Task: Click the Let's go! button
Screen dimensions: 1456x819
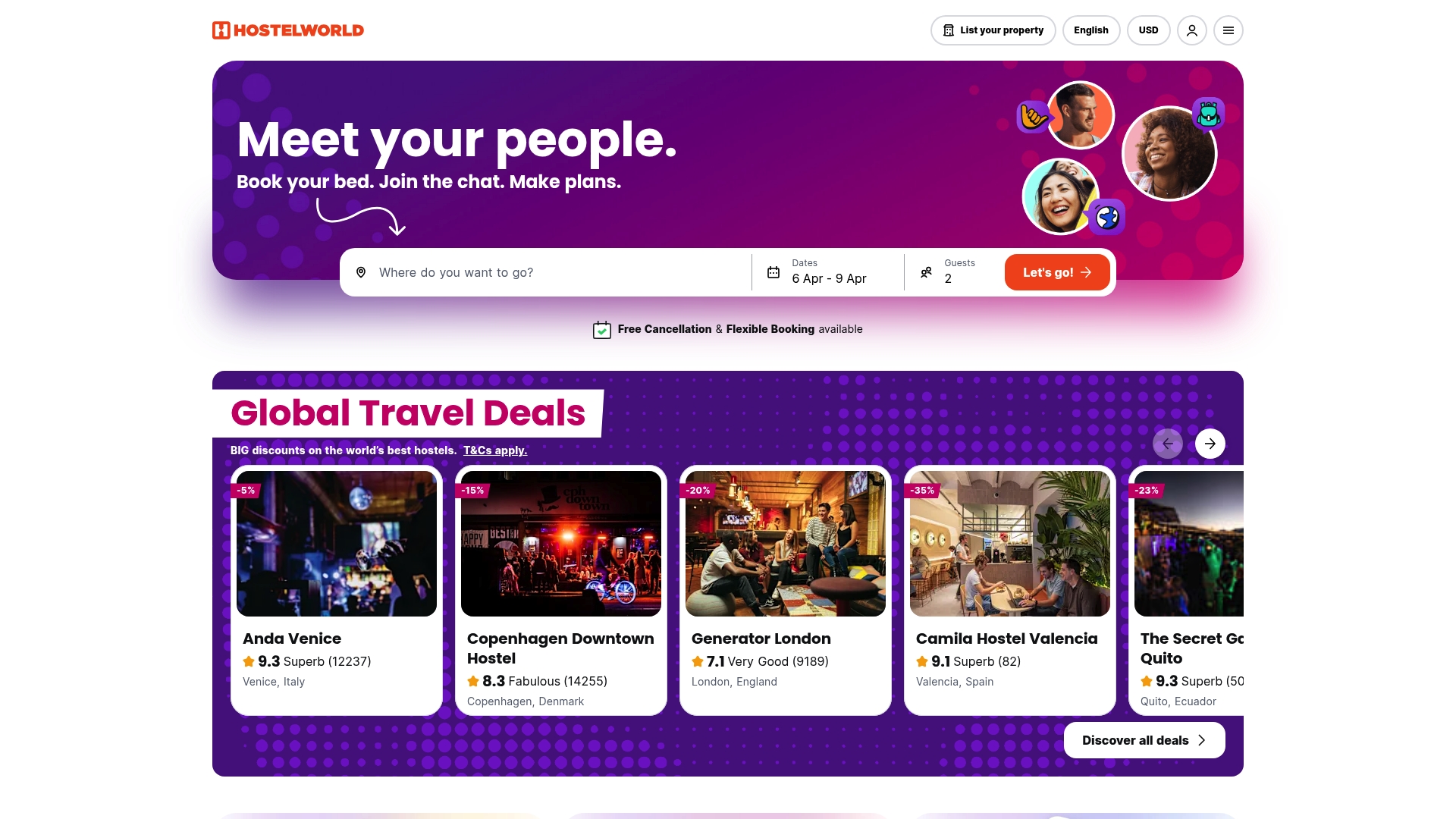Action: click(x=1057, y=271)
